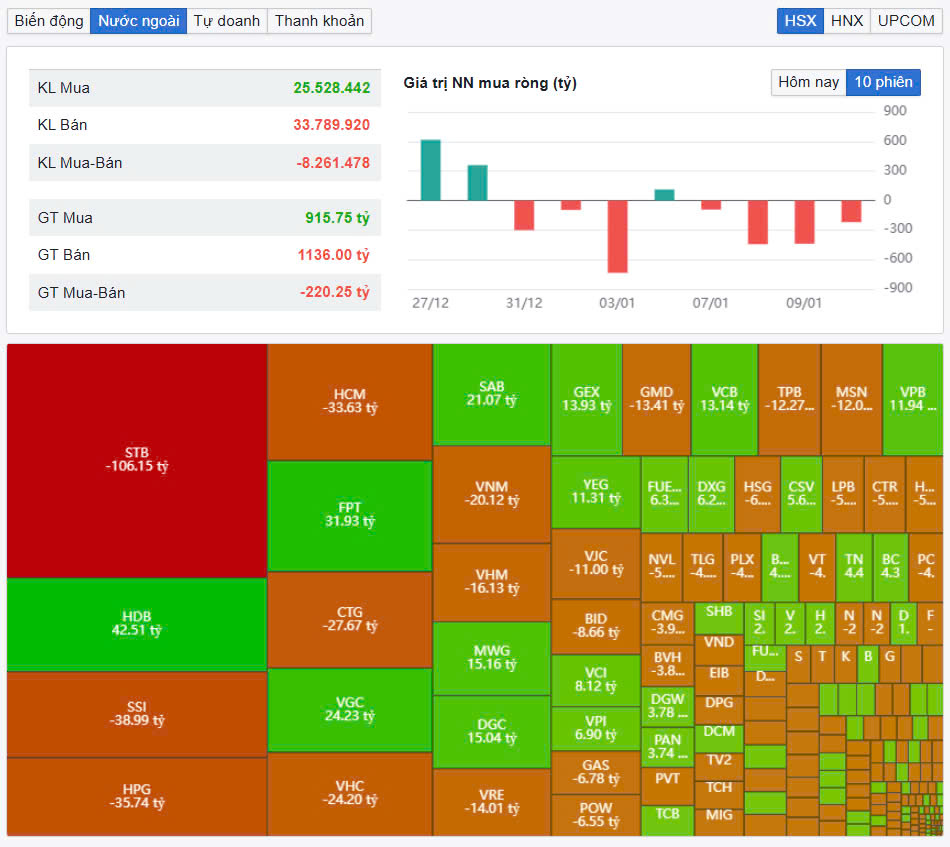The height and width of the screenshot is (847, 950).
Task: Click the VHM -16.13 tỷ tile
Action: (x=491, y=582)
